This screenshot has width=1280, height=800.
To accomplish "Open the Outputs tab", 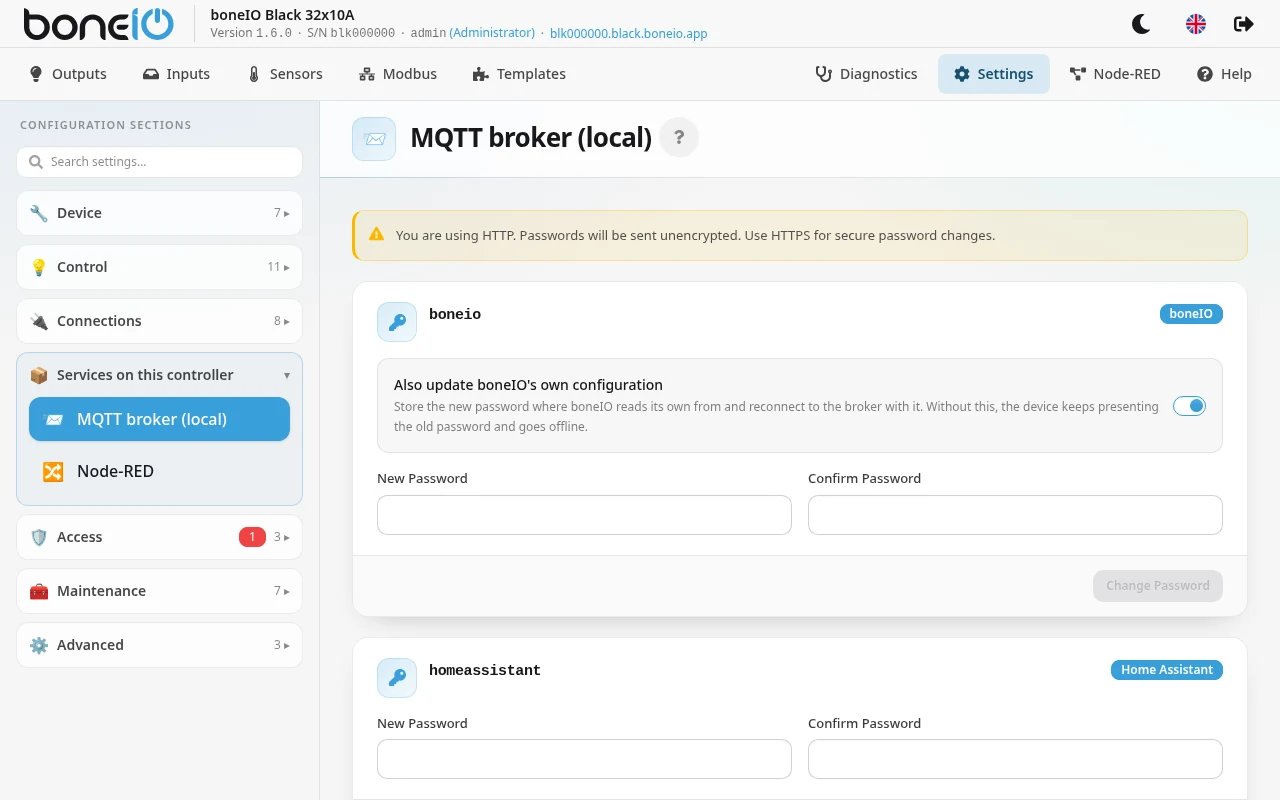I will pos(67,74).
